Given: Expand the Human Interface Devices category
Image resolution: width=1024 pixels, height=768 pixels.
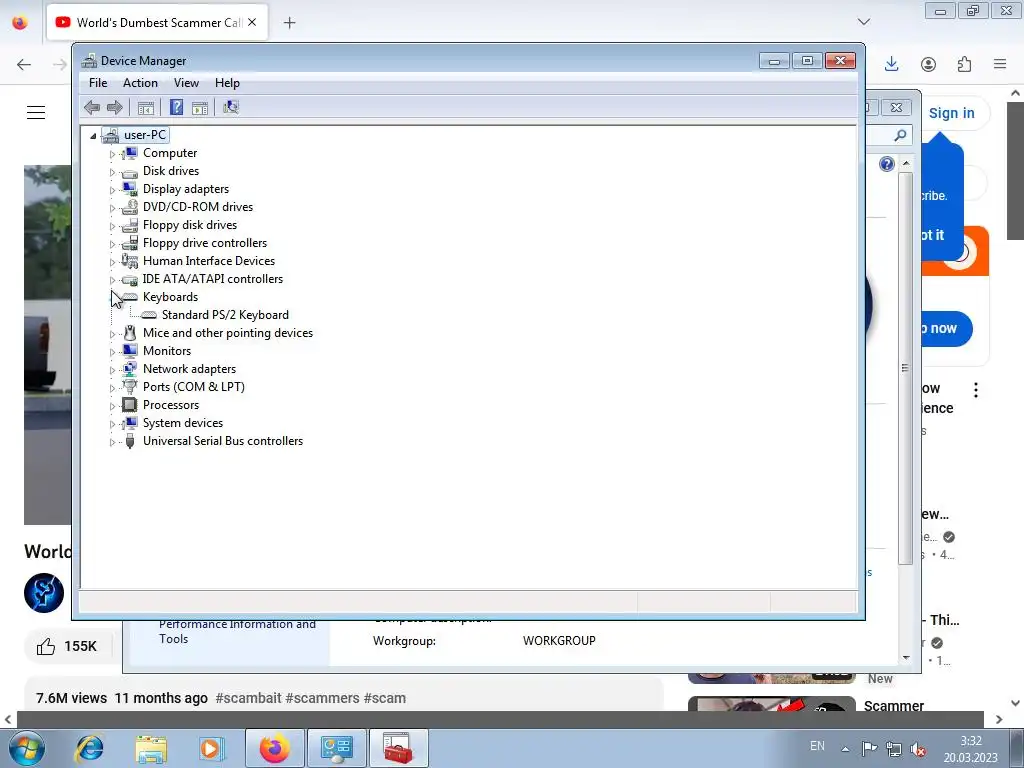Looking at the screenshot, I should [112, 262].
